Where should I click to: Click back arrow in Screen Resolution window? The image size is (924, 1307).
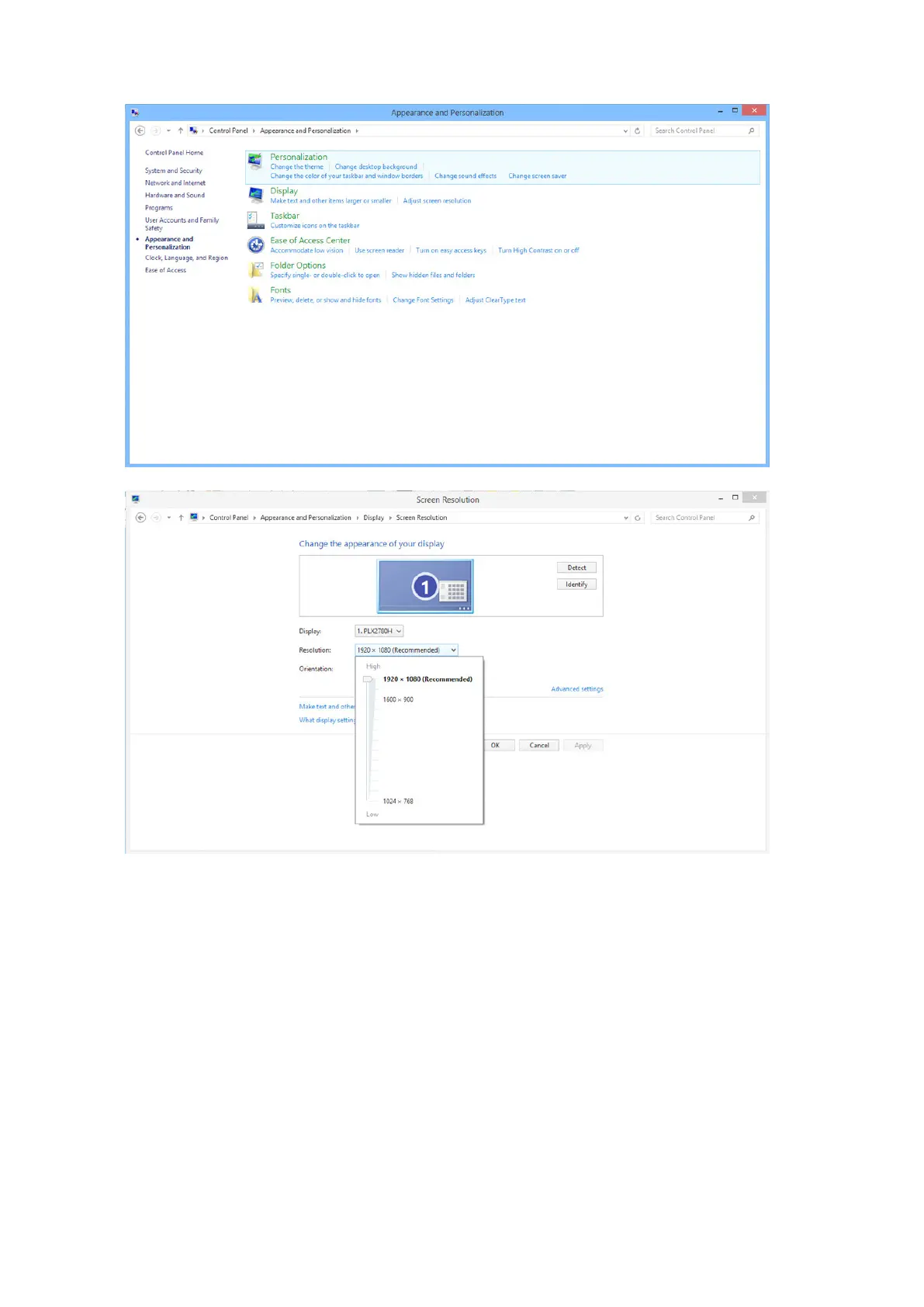click(x=140, y=518)
